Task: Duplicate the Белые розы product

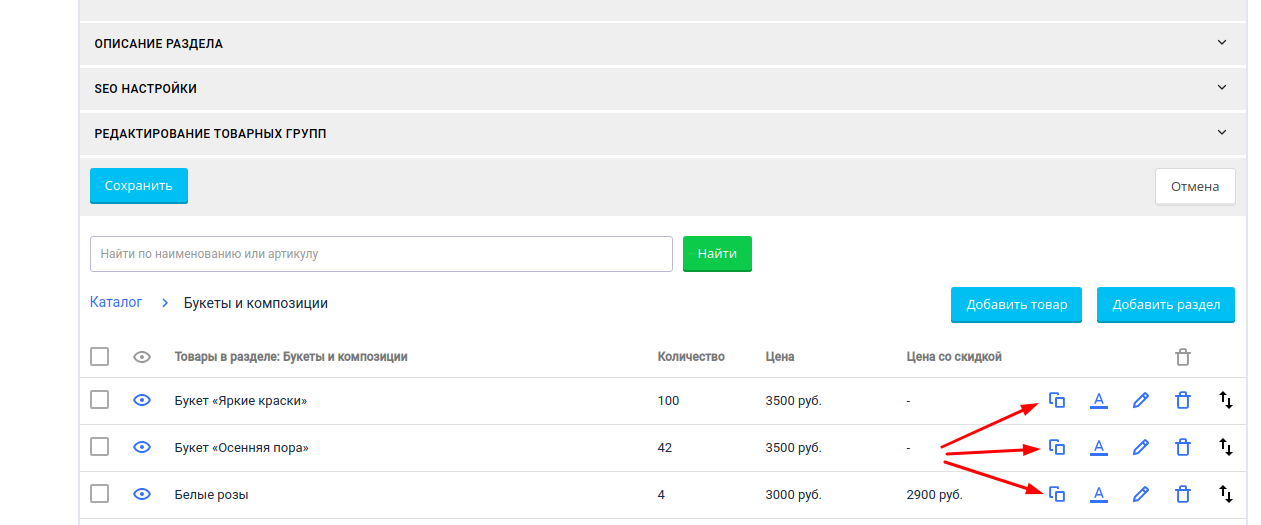Action: point(1056,494)
